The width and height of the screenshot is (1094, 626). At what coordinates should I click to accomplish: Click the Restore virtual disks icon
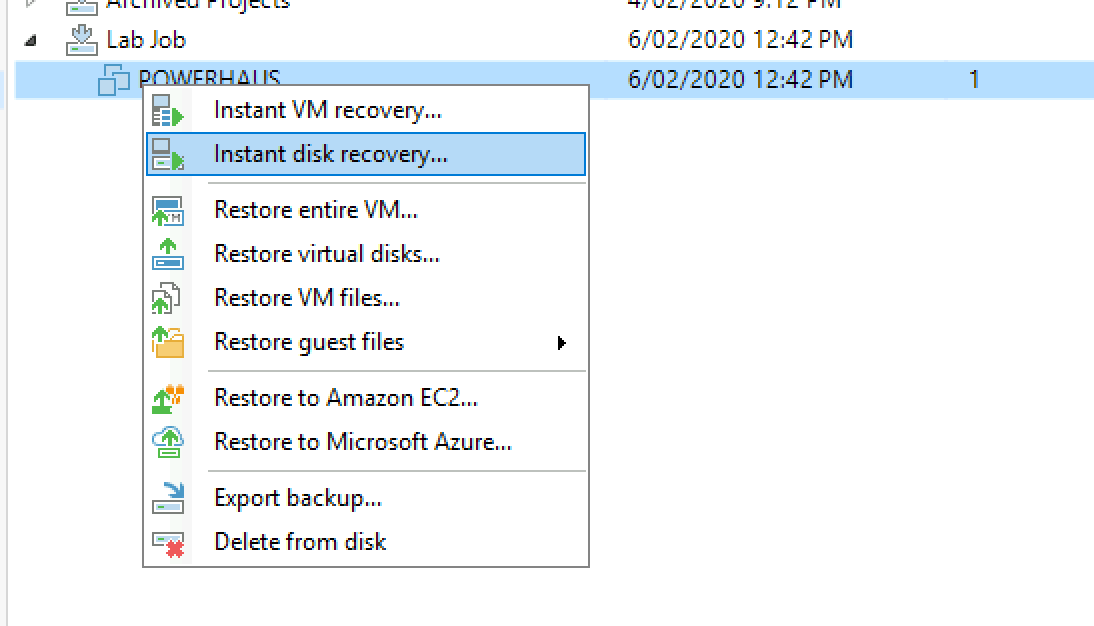pyautogui.click(x=167, y=254)
